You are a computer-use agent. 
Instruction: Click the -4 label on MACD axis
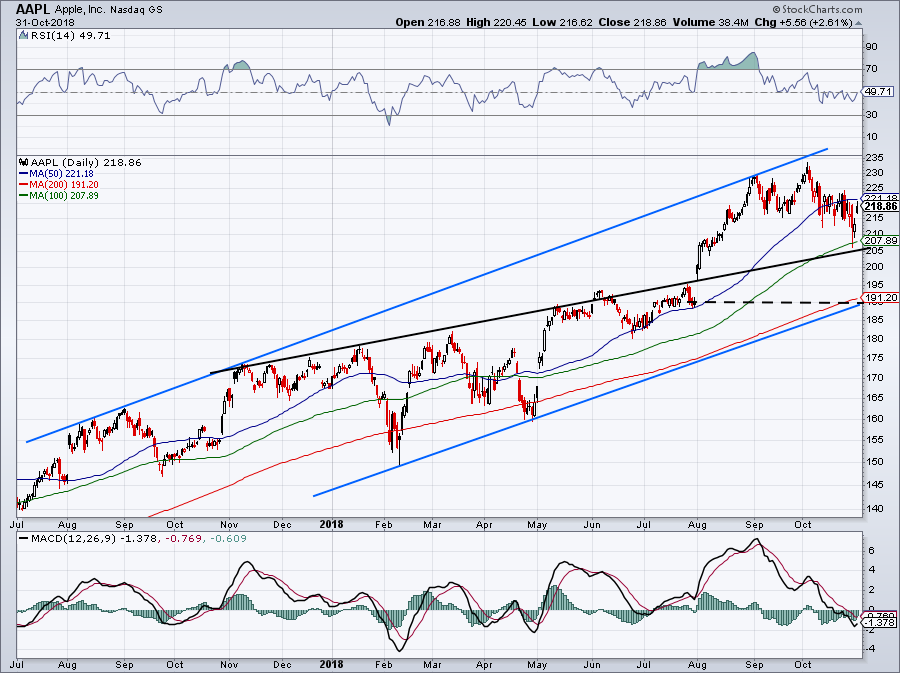[870, 649]
